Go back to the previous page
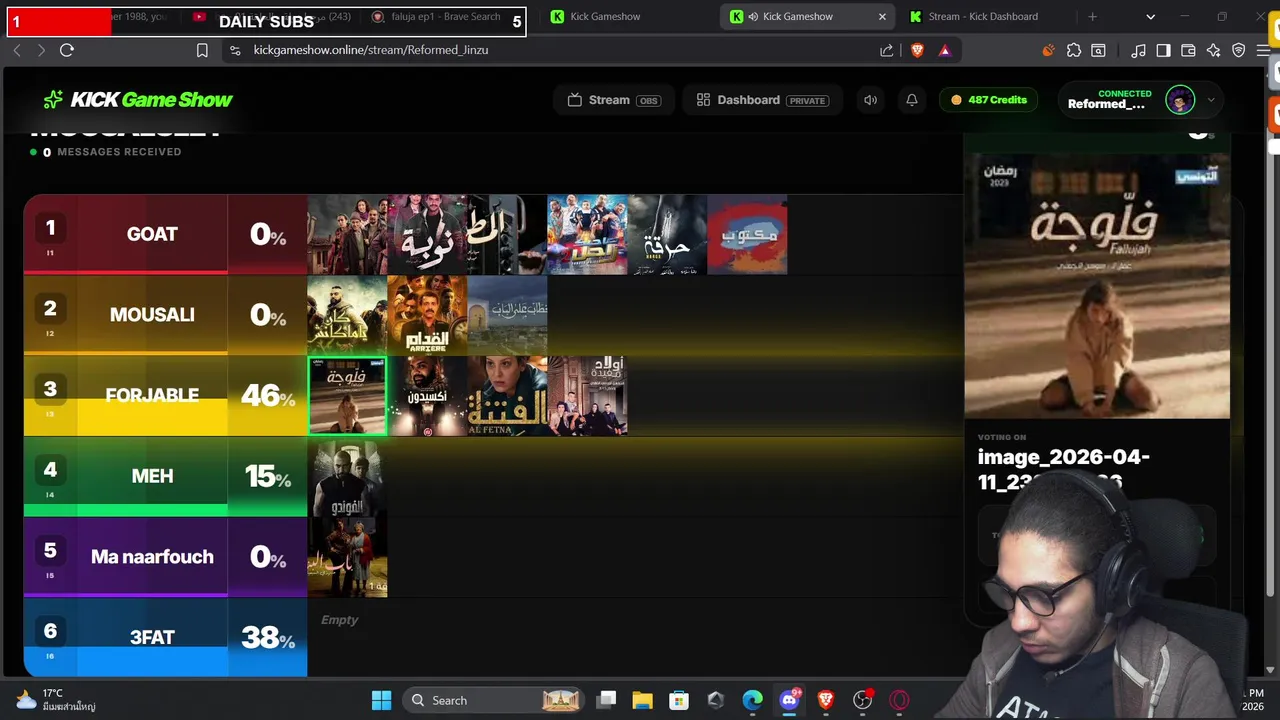This screenshot has height=720, width=1280. coord(17,50)
